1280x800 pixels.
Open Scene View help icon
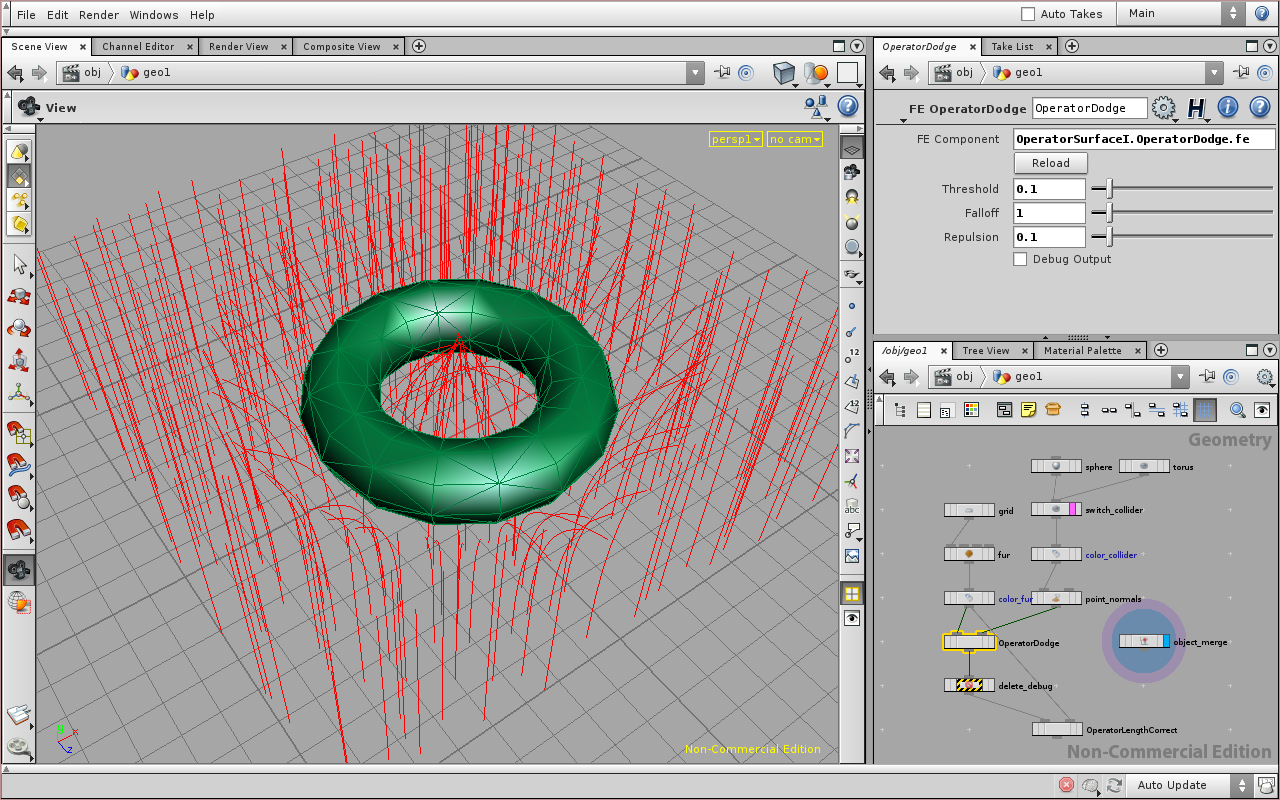847,106
